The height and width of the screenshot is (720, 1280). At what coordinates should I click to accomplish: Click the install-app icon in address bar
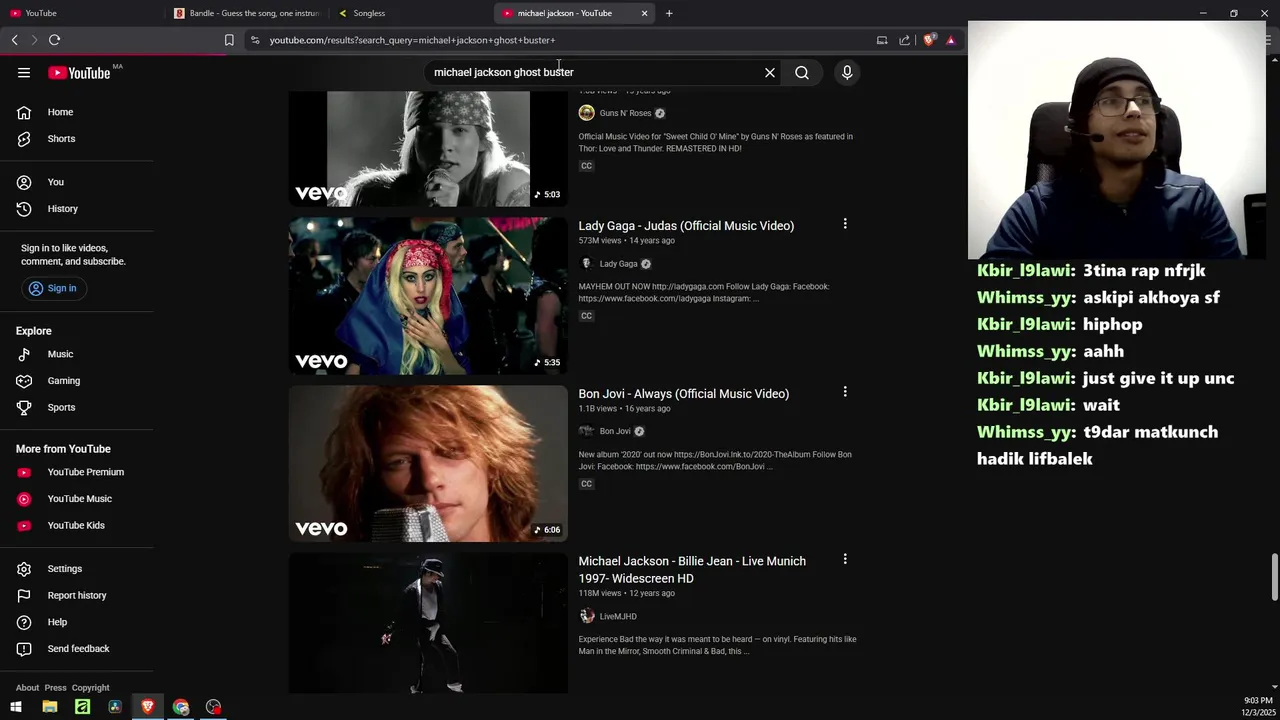tap(882, 40)
